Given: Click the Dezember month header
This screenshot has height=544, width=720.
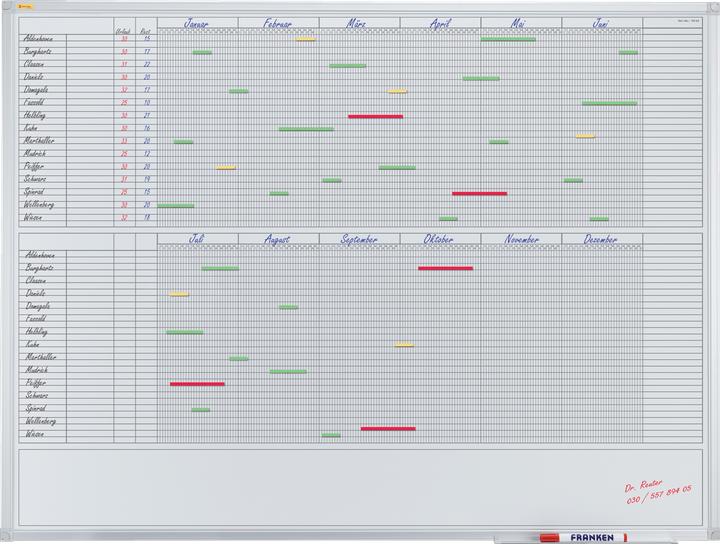Looking at the screenshot, I should 602,239.
